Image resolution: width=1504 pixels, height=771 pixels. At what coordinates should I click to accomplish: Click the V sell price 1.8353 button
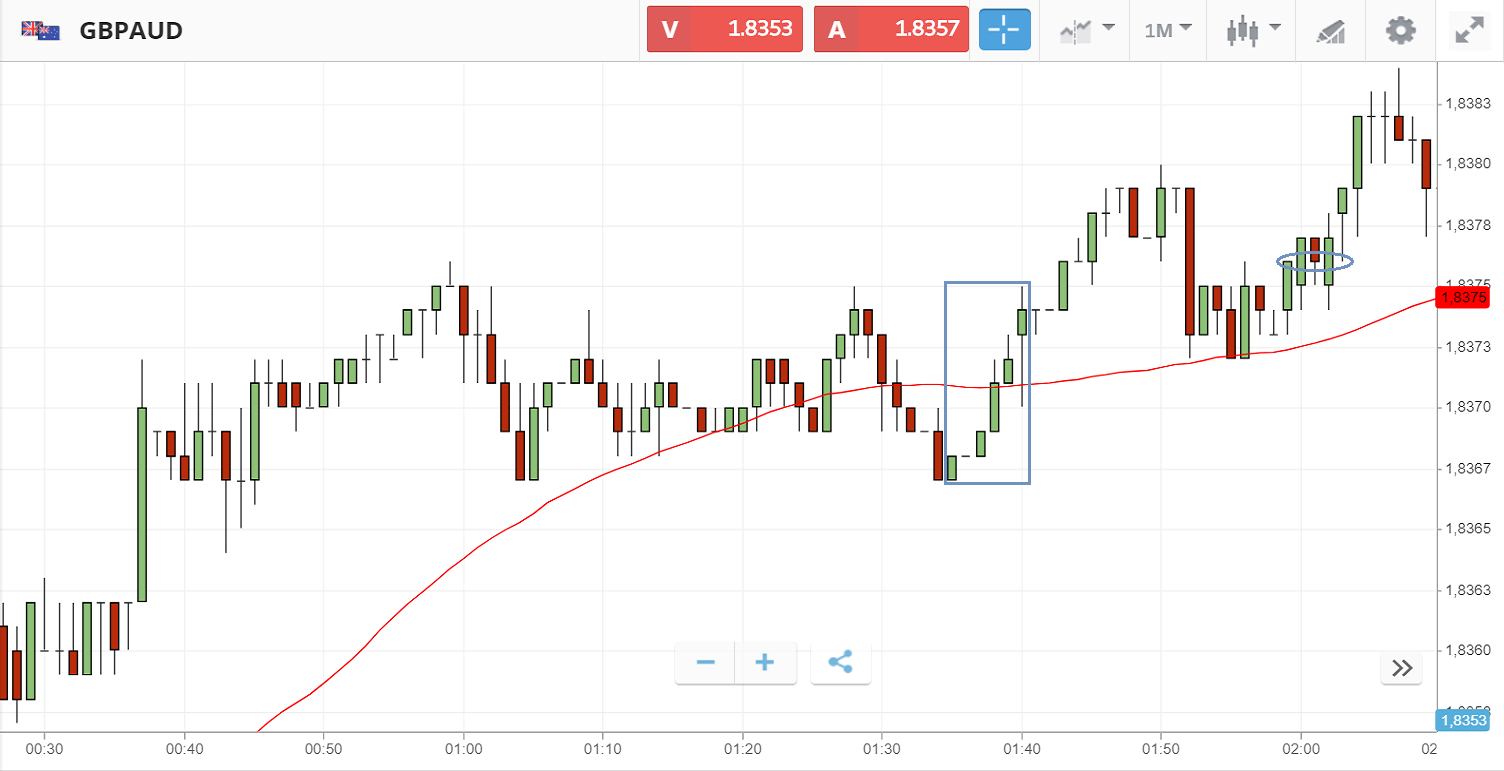[x=724, y=30]
